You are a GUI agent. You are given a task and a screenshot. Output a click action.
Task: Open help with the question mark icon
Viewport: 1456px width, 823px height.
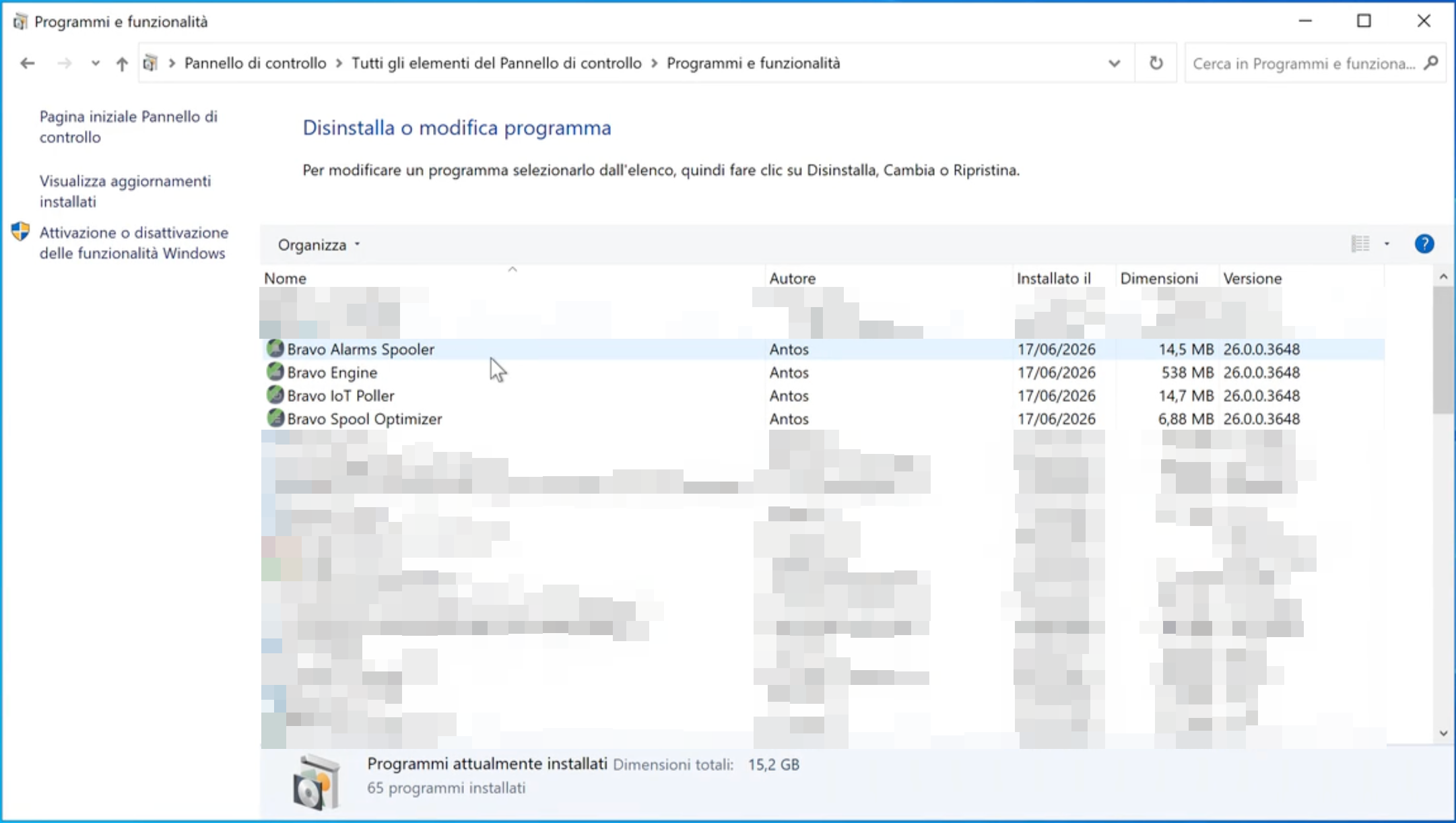(x=1424, y=244)
